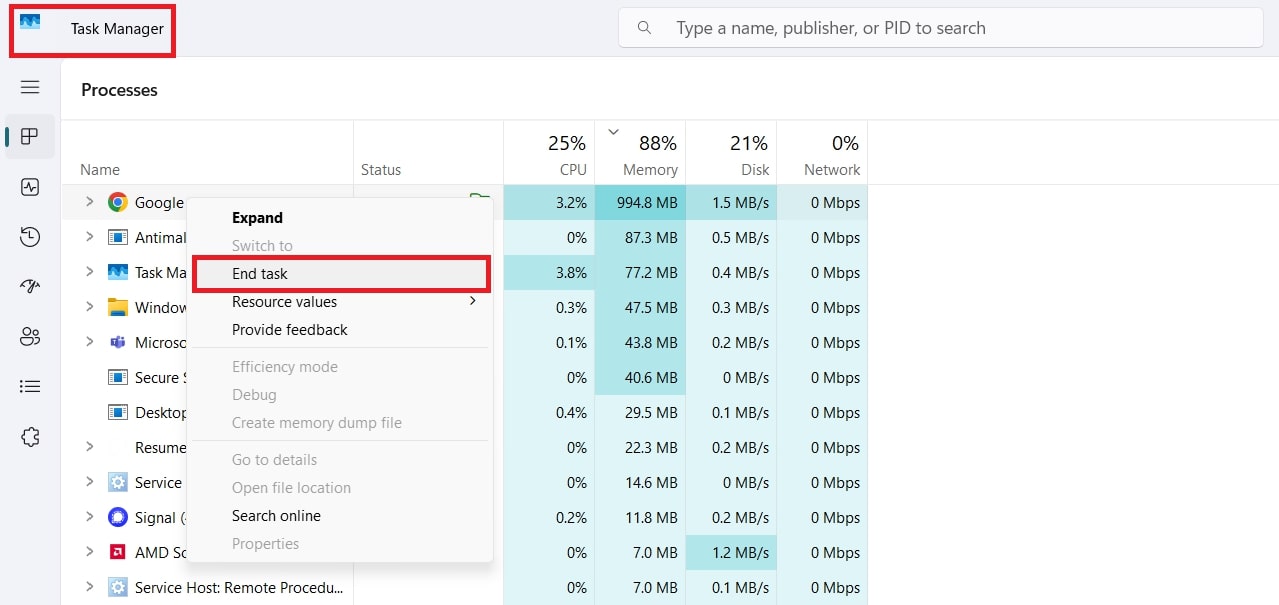The image size is (1279, 605).
Task: Click the Service Host: Remote Procedure icon
Action: click(118, 587)
